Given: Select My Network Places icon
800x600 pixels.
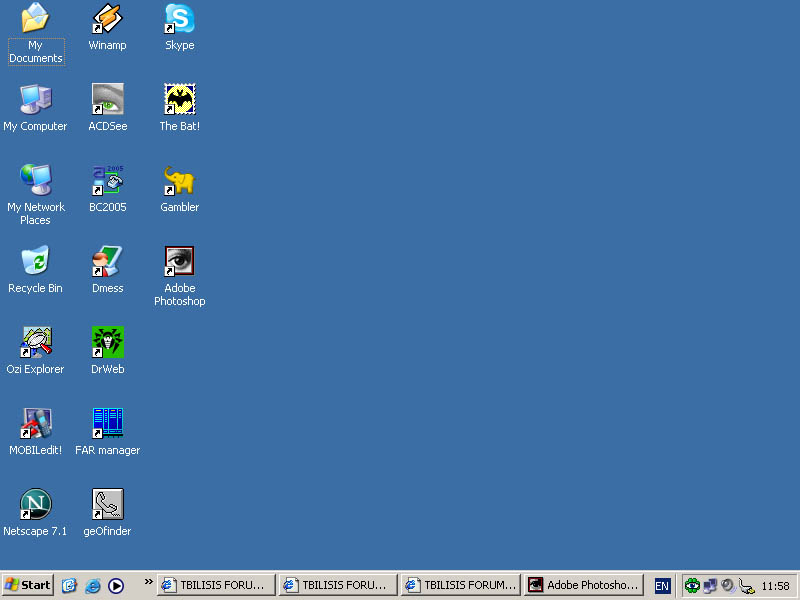Looking at the screenshot, I should click(35, 195).
